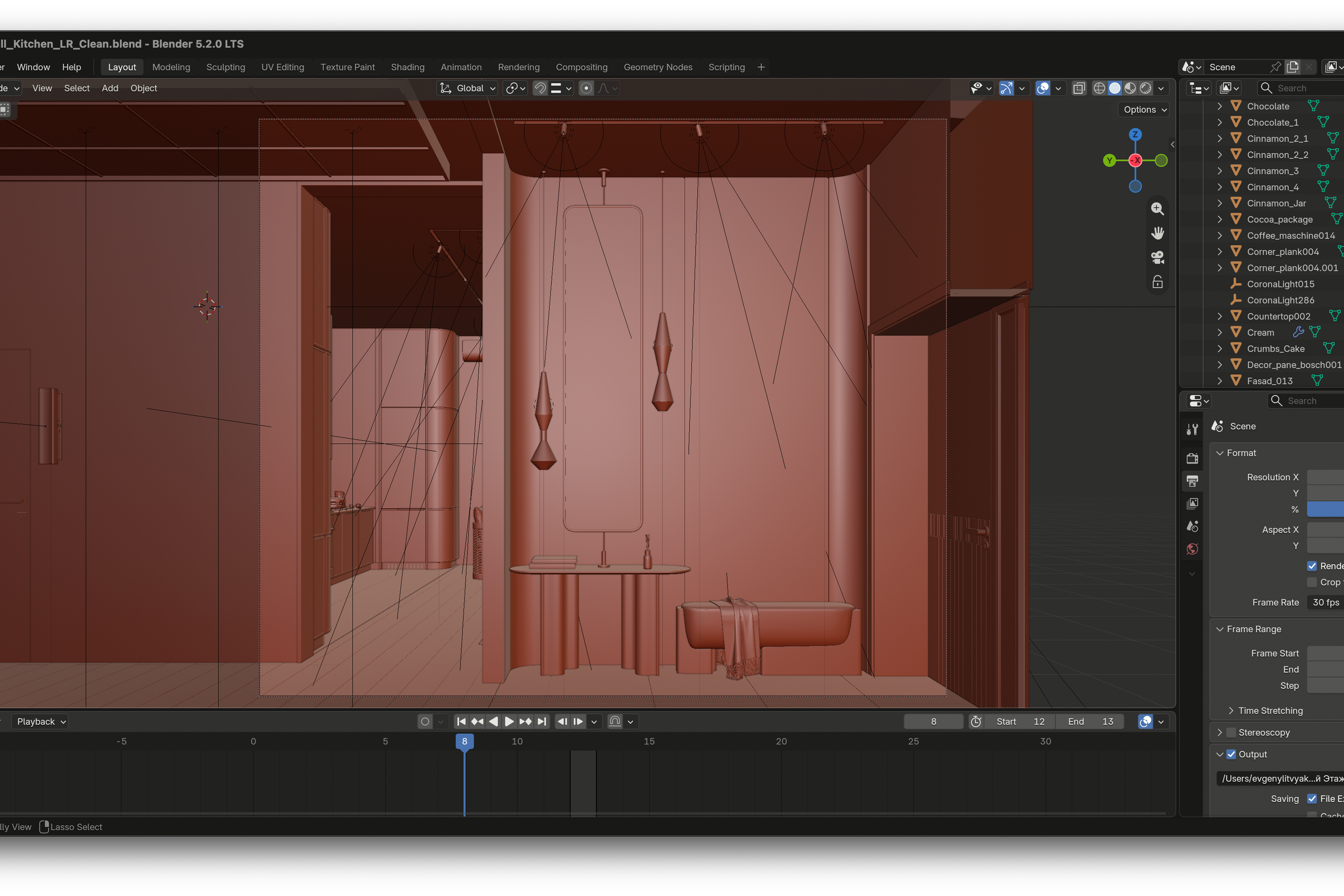1344x896 pixels.
Task: Open the Help menu
Action: (71, 67)
